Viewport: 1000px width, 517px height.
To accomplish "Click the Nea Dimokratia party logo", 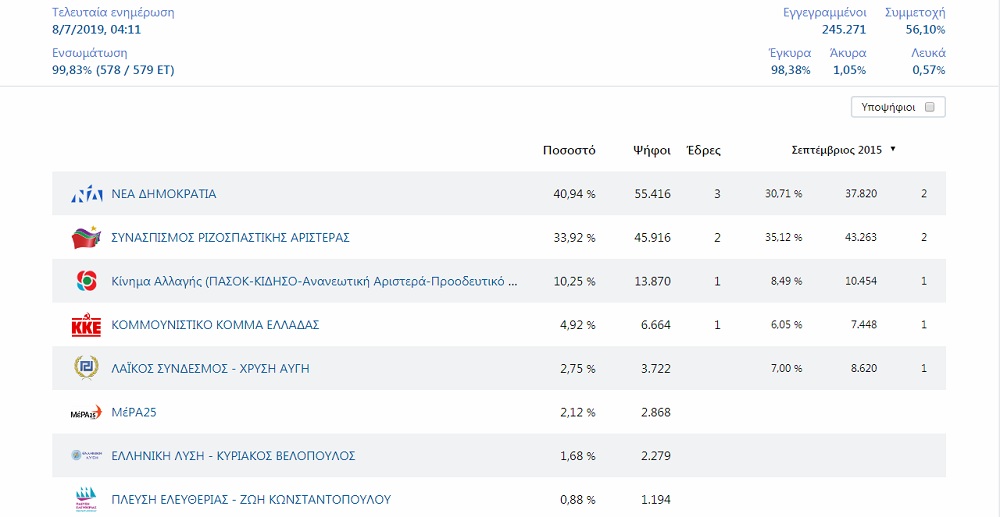I will point(87,194).
